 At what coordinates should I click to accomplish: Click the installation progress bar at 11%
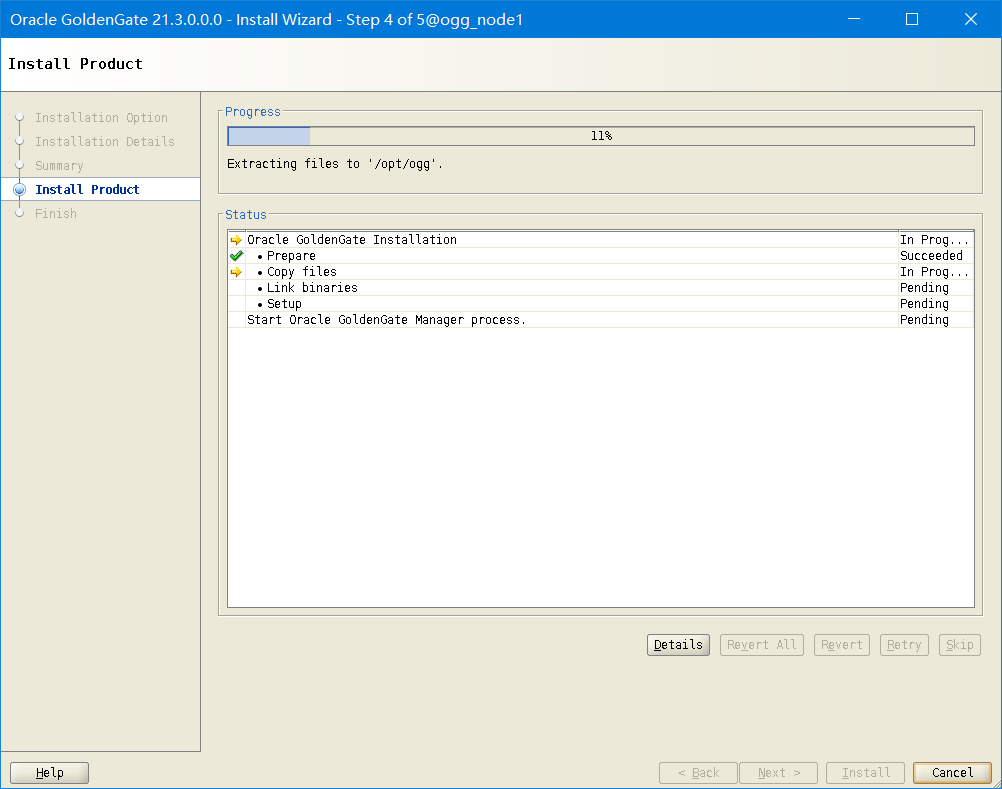tap(600, 136)
